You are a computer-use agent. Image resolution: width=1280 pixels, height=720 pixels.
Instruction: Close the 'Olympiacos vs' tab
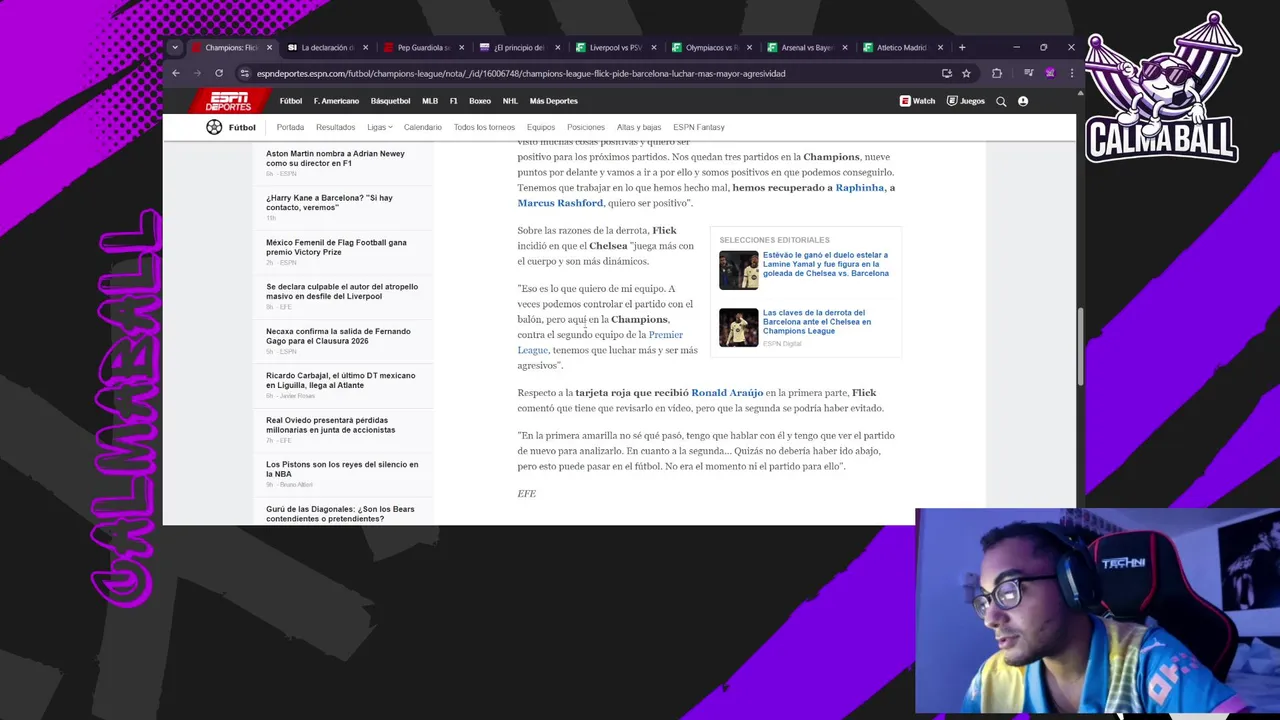point(749,47)
